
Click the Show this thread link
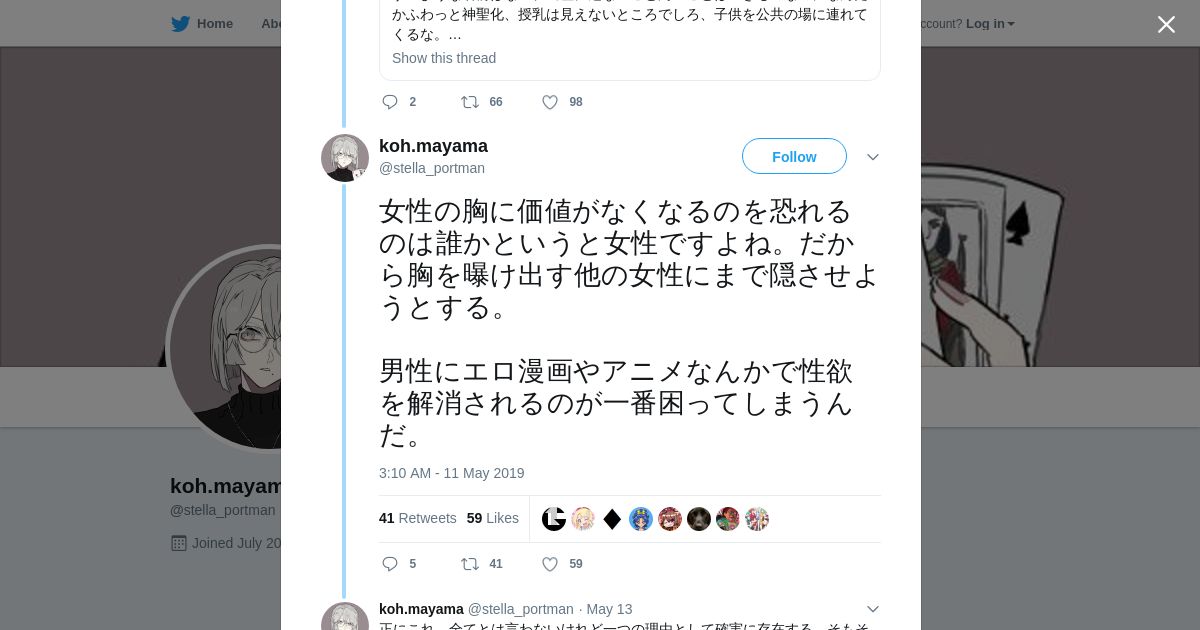[444, 58]
